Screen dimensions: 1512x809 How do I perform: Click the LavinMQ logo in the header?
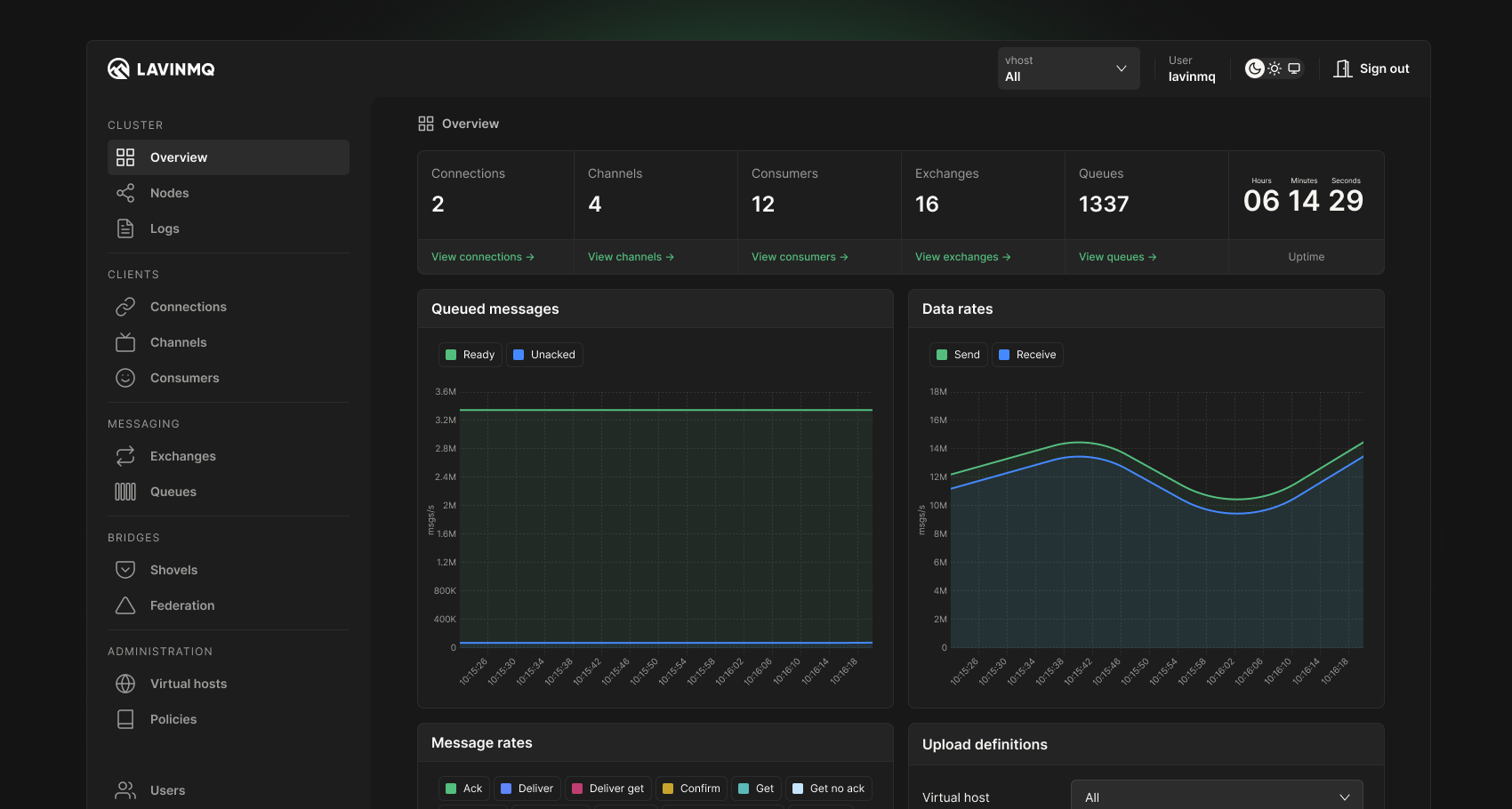[160, 68]
